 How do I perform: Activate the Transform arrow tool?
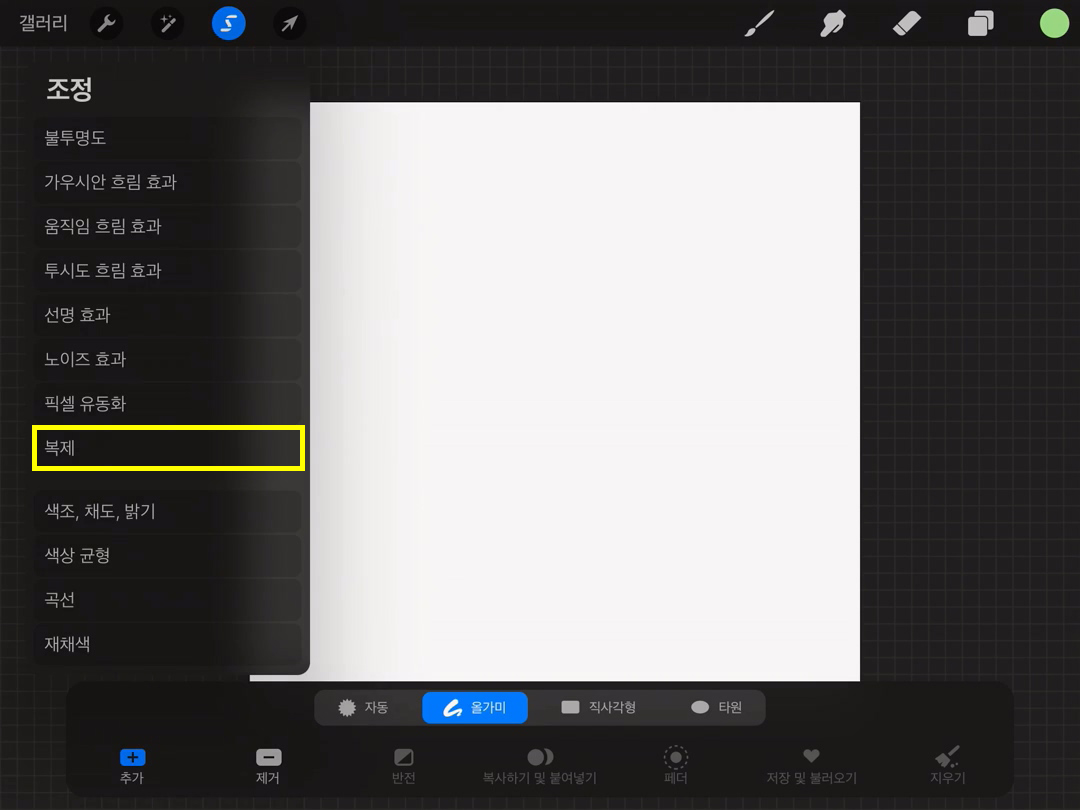tap(289, 23)
